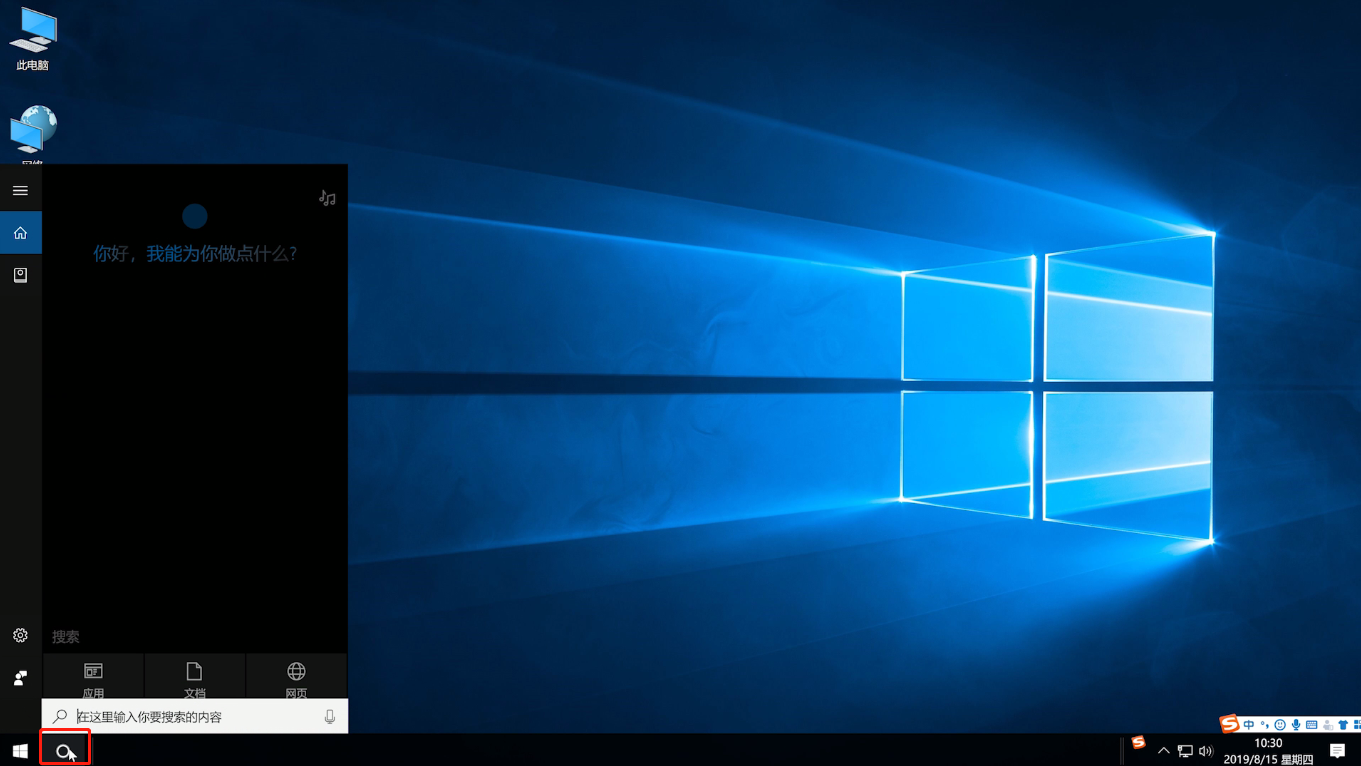Click the microphone in the search box
Screen dimensions: 1361x766
coord(329,716)
